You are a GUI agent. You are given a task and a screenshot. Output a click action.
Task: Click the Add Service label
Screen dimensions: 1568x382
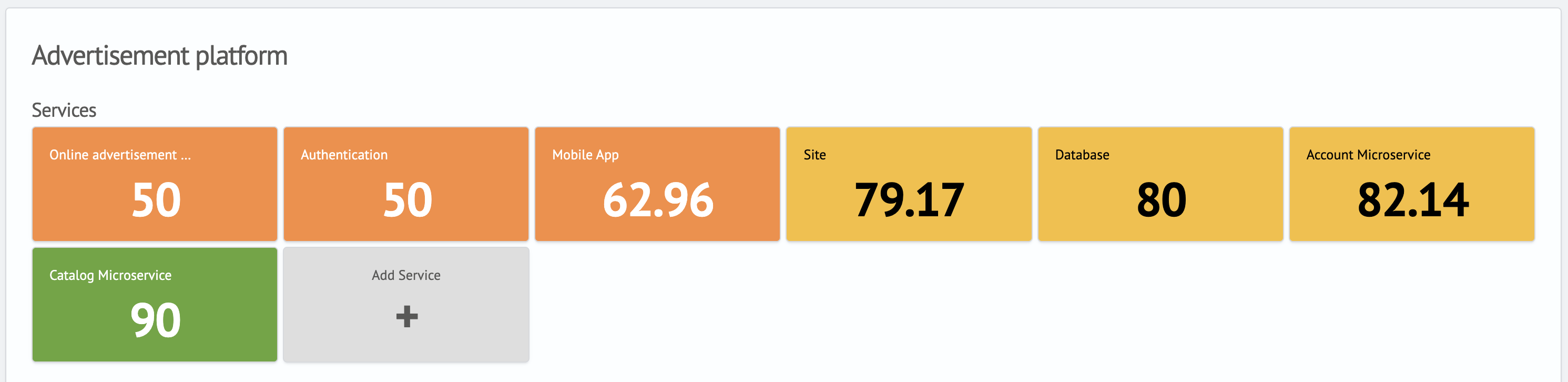pos(406,275)
